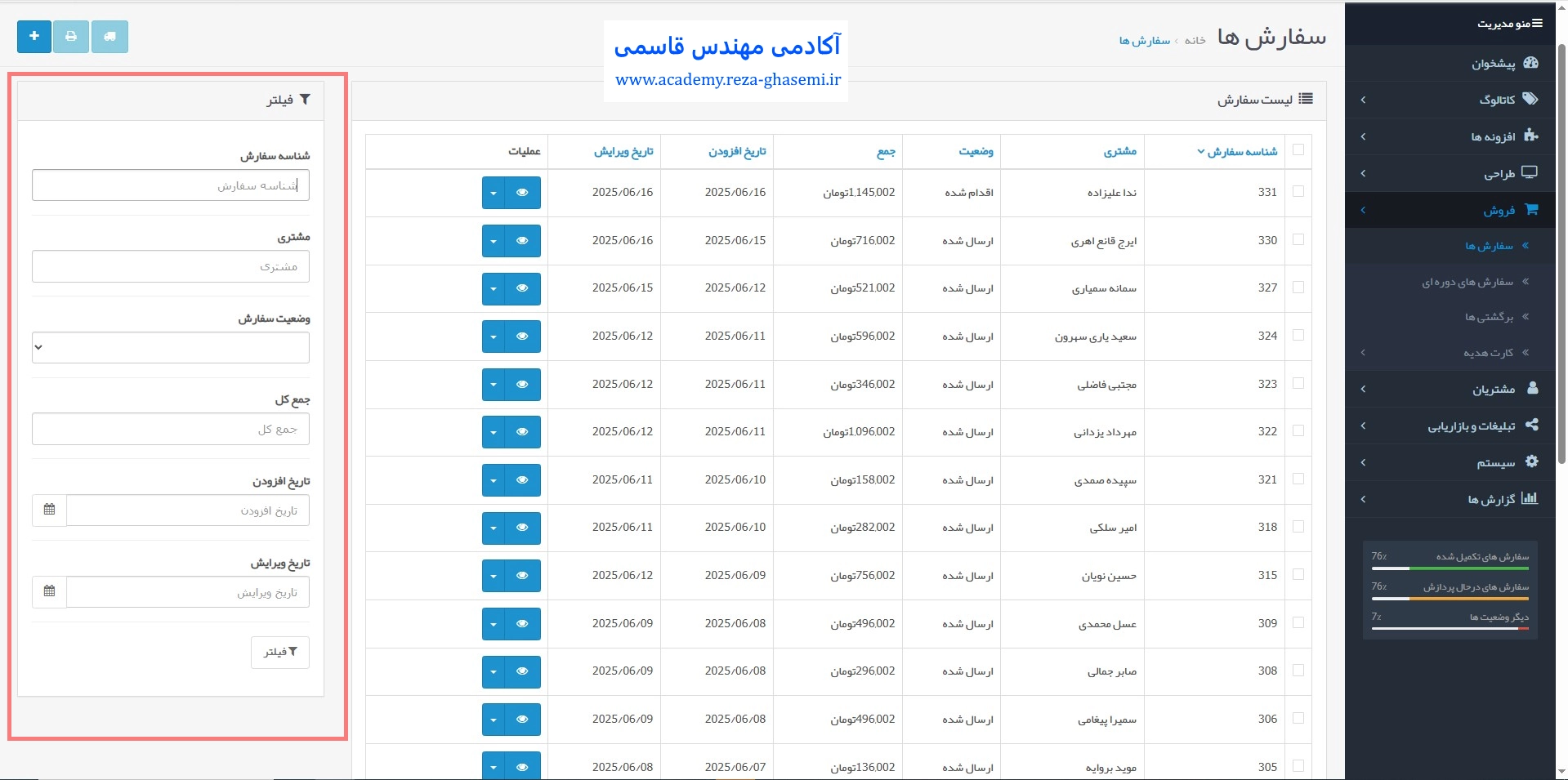Click the خانه breadcrumb link
The image size is (1568, 780).
(x=1195, y=41)
